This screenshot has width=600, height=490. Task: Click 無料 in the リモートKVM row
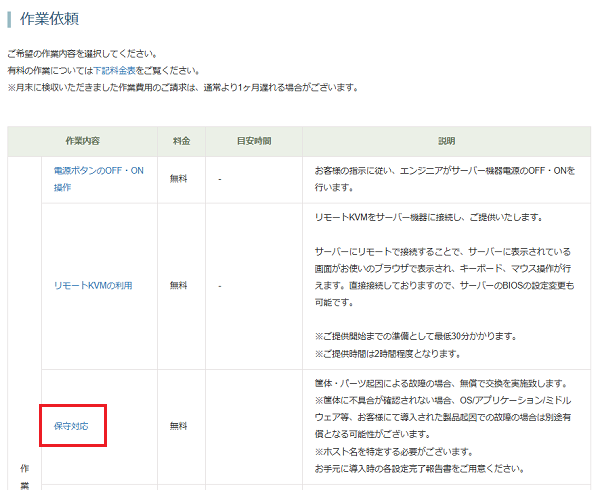pyautogui.click(x=178, y=285)
